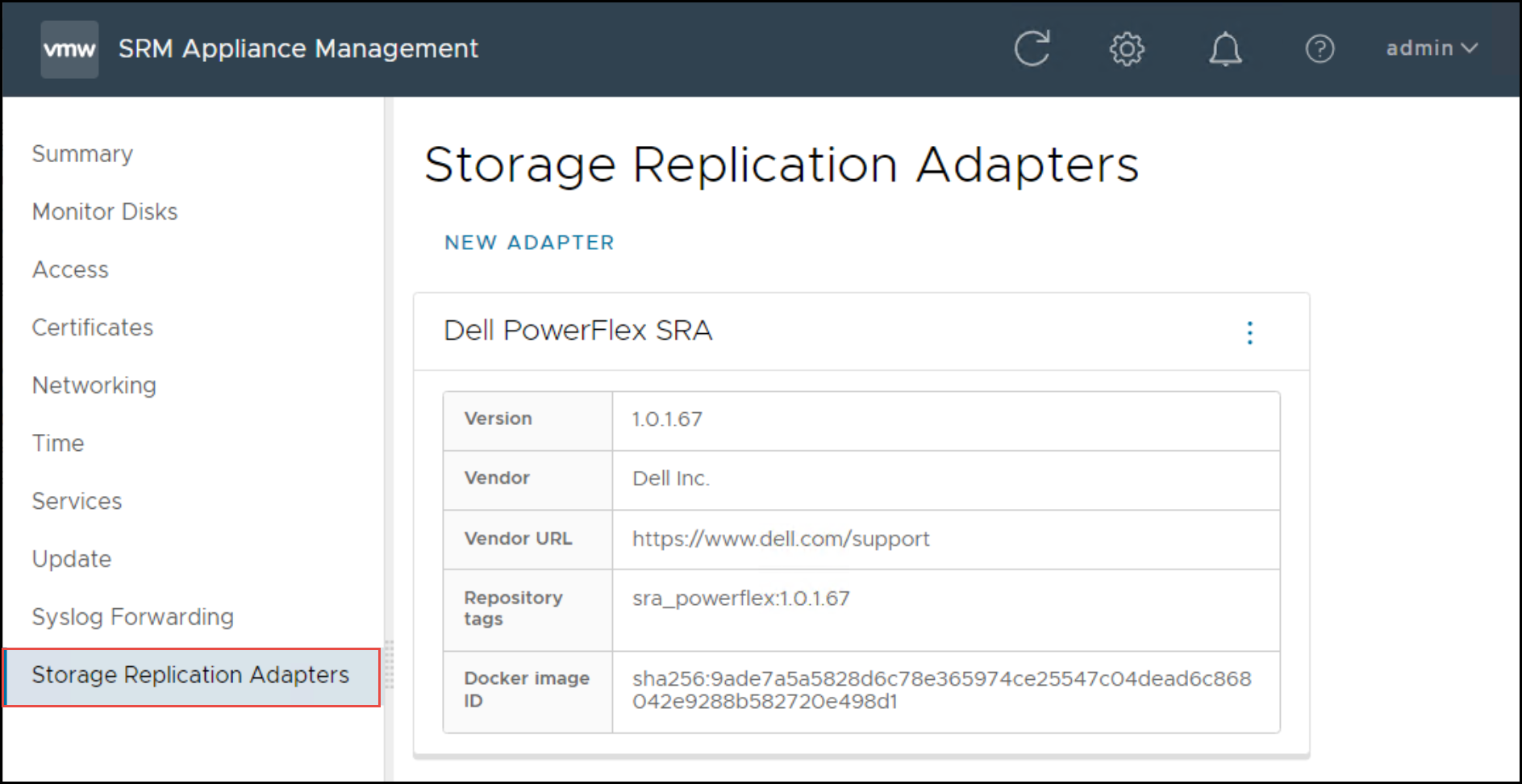Click the Repository tags row label
This screenshot has width=1522, height=784.
[x=513, y=608]
